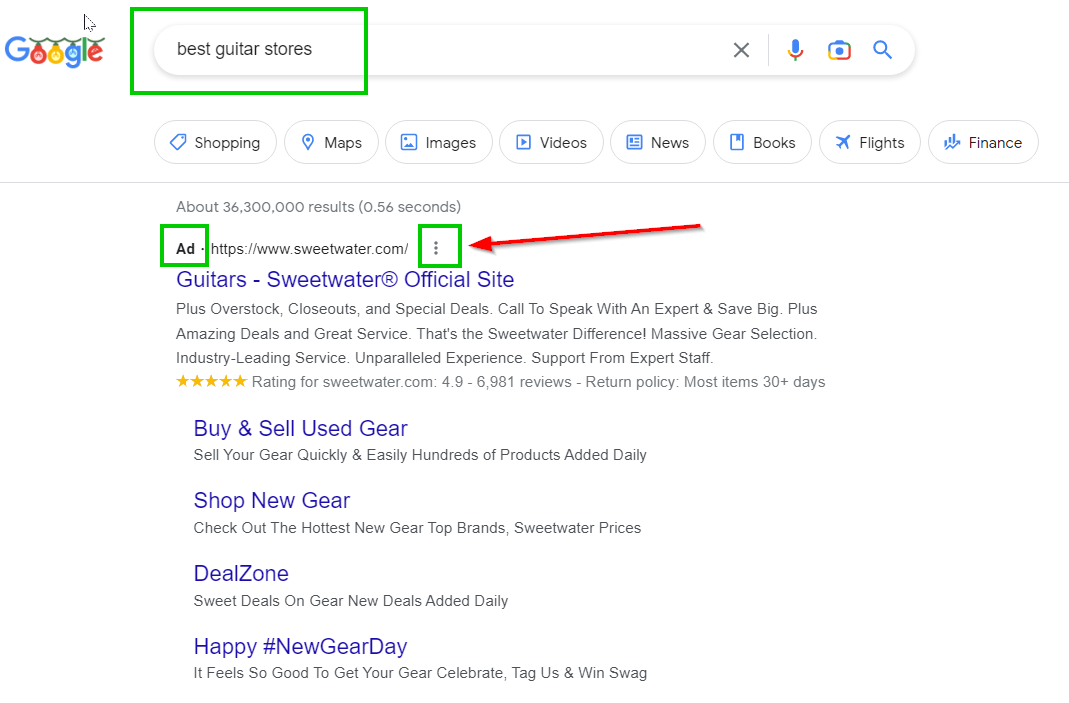Click the five-star rating icons
1069x703 pixels.
coord(211,381)
